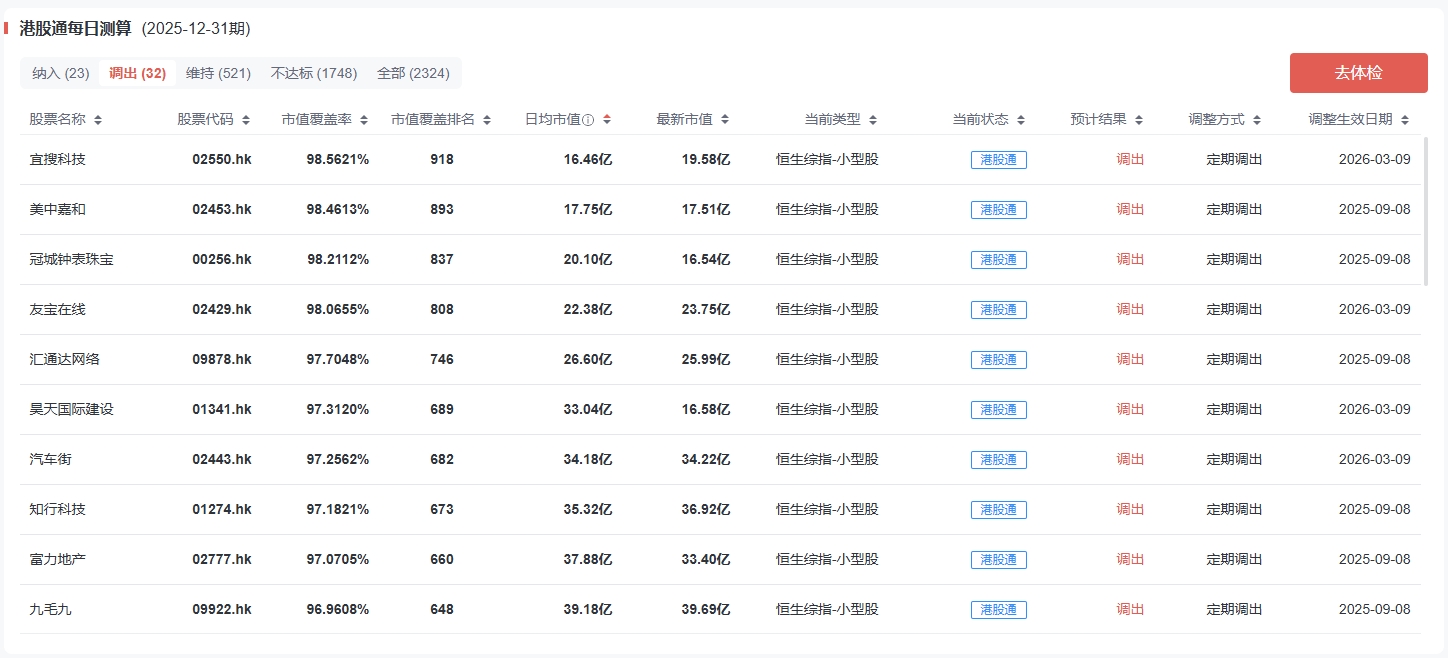Click 港股通 tag in 汽车街 row
Viewport: 1448px width, 658px height.
pos(999,460)
